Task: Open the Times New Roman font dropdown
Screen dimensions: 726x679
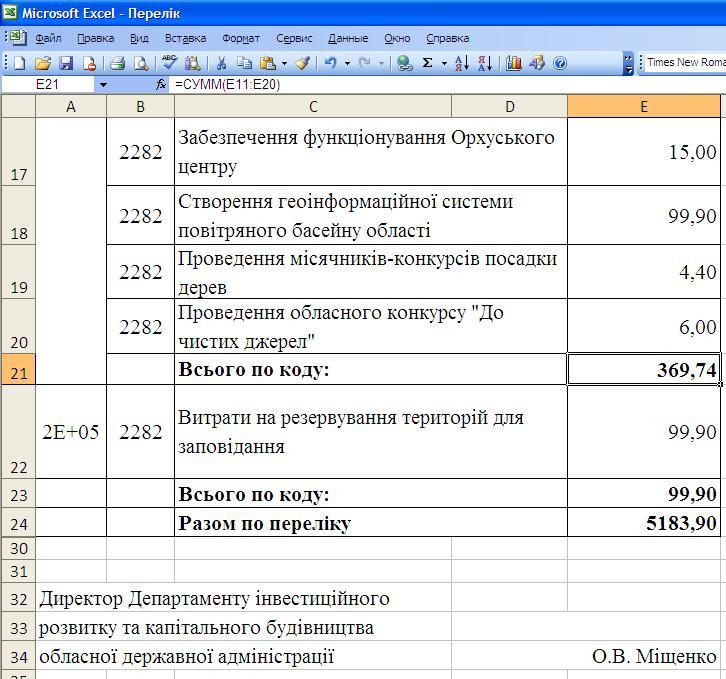Action: (x=685, y=62)
